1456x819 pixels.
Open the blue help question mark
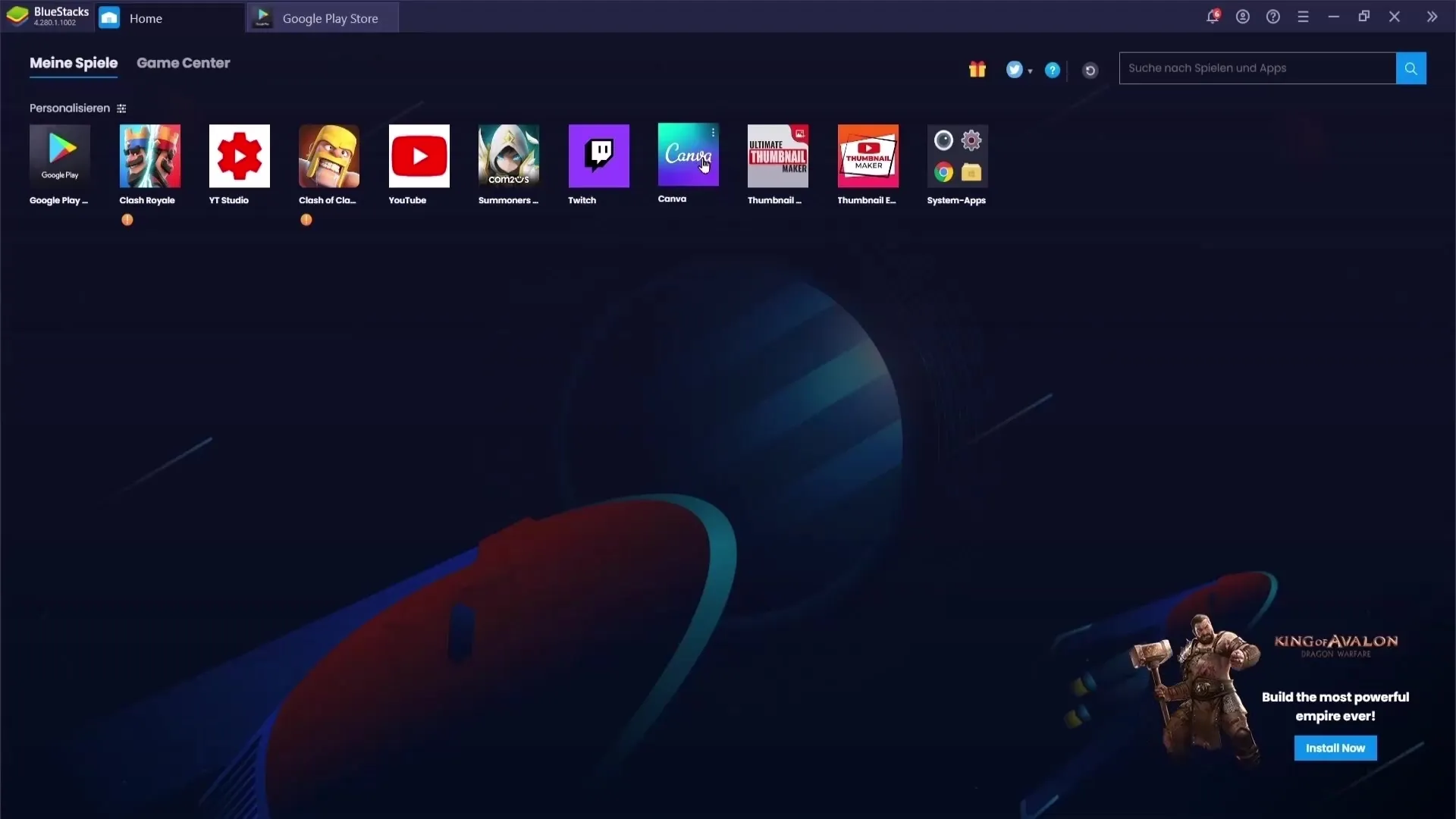click(x=1053, y=70)
